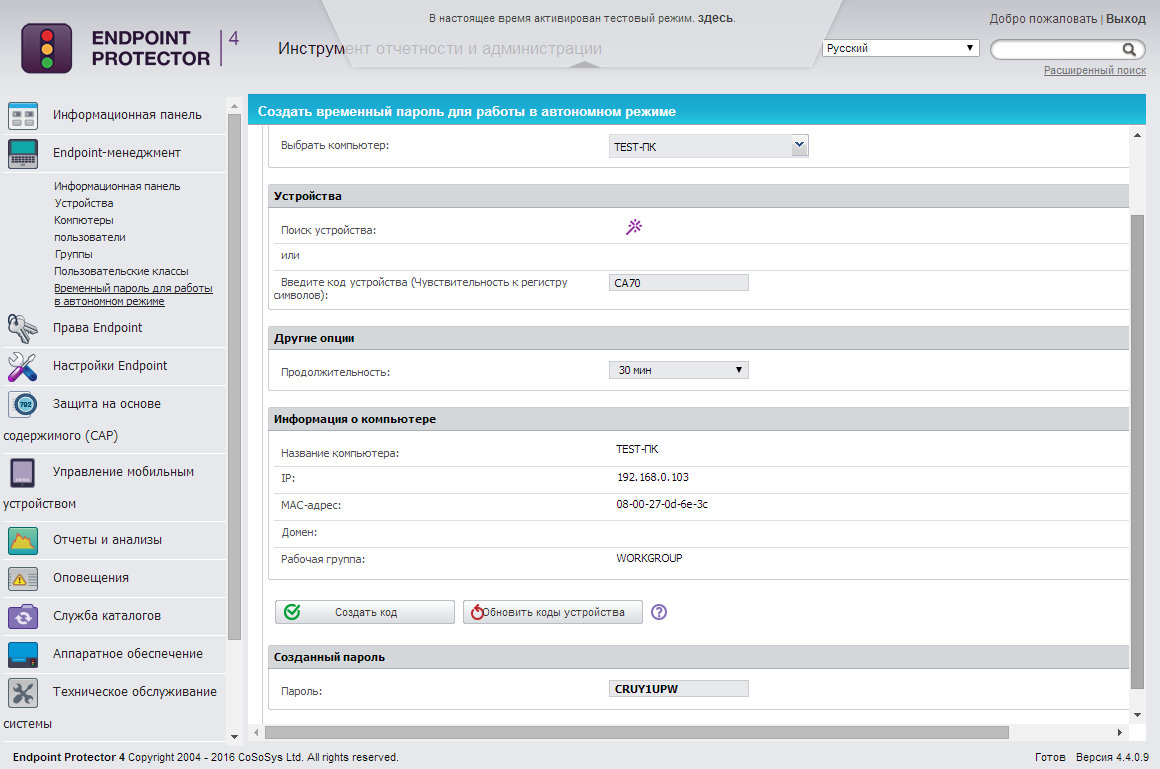This screenshot has width=1160, height=769.
Task: Click the Оповещения warning triangle icon
Action: point(24,577)
